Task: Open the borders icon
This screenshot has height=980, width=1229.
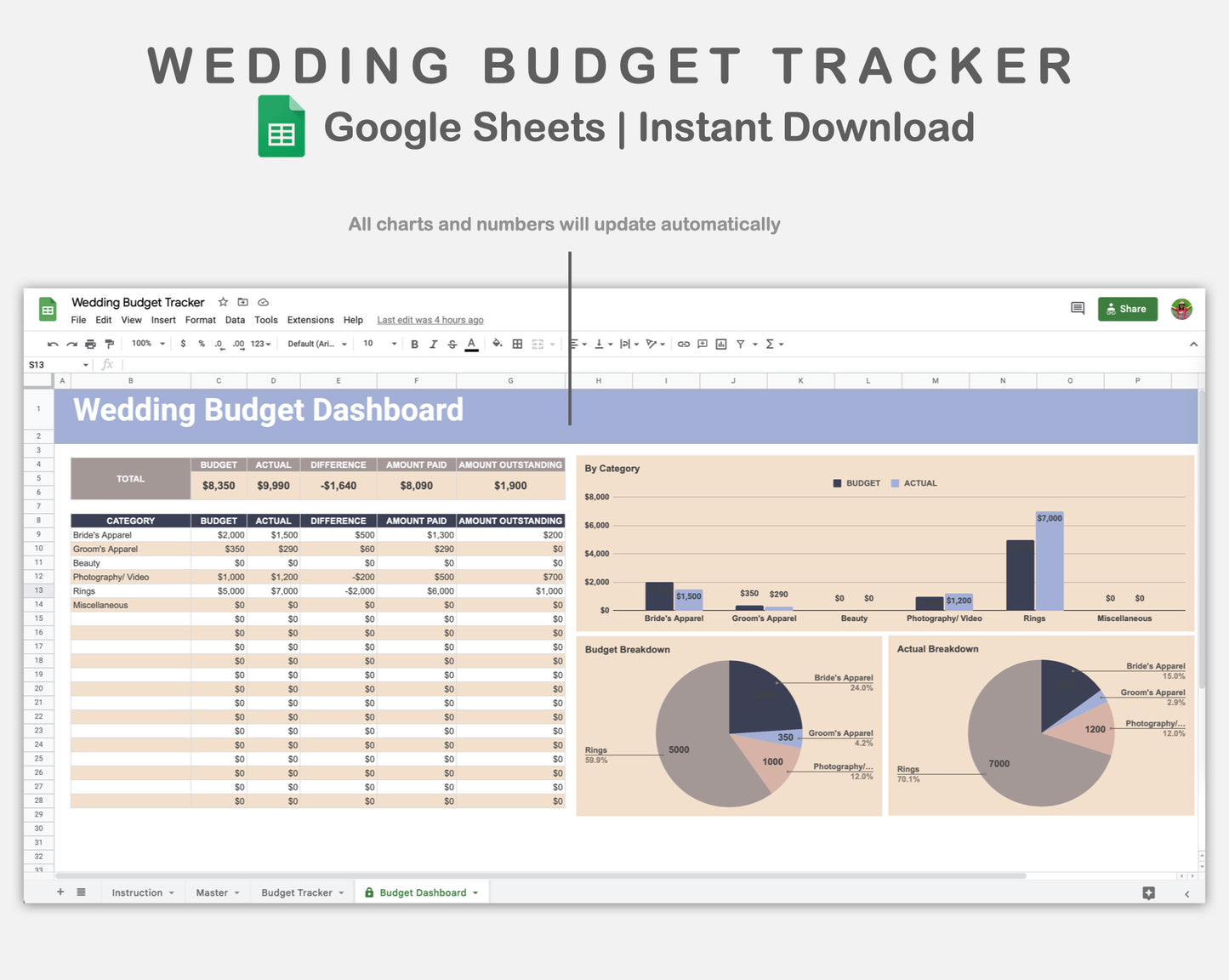Action: tap(516, 344)
